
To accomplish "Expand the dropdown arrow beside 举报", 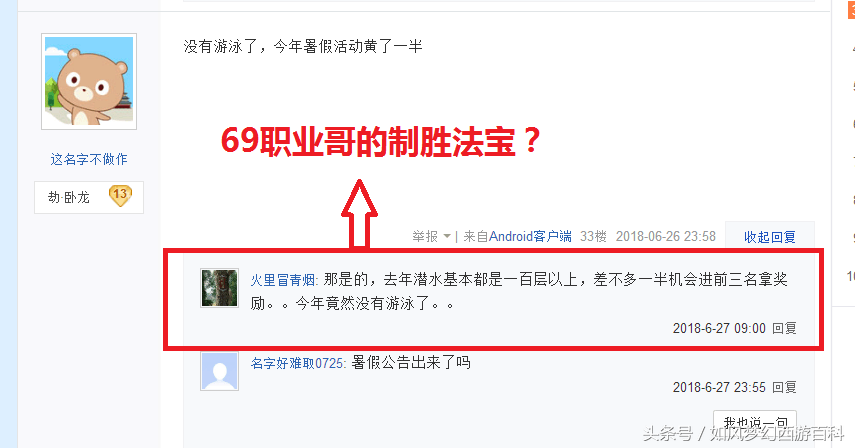I will (x=447, y=237).
